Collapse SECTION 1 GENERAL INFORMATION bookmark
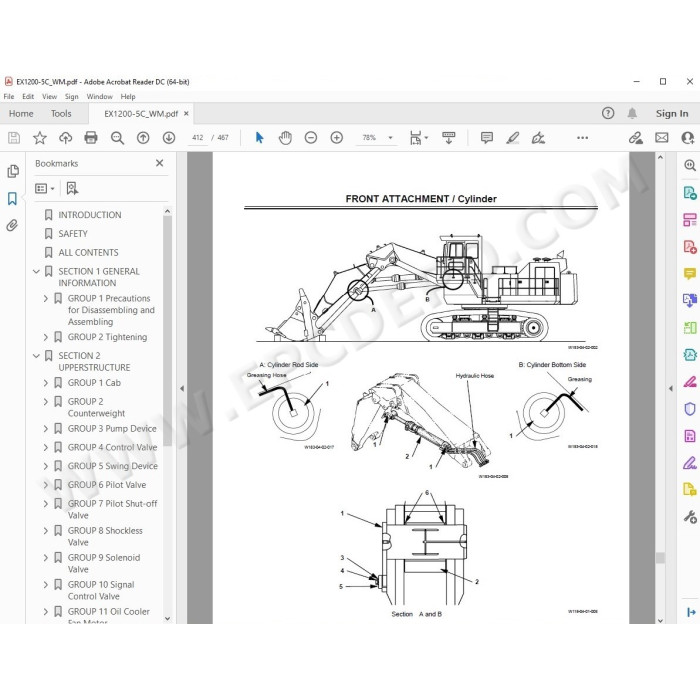The image size is (700, 700). click(37, 271)
